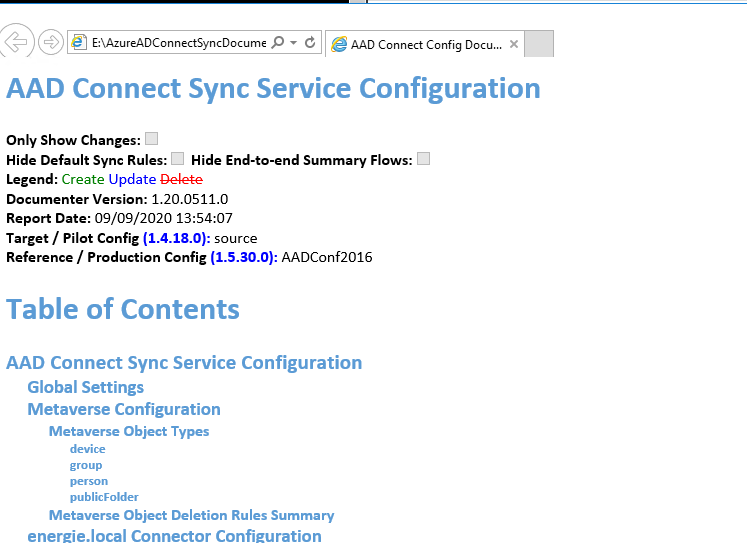The image size is (747, 543).
Task: Jump to Metaverse Object Types
Action: click(x=129, y=432)
